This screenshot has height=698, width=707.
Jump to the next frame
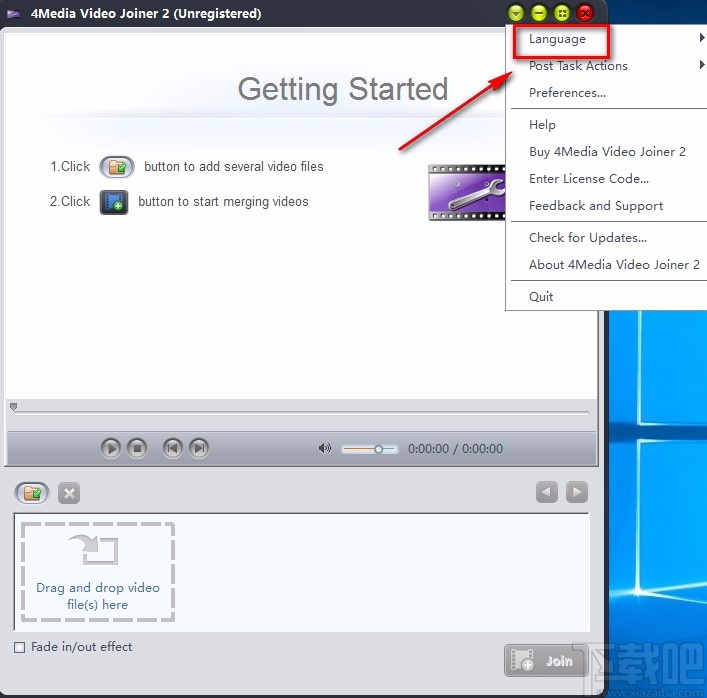tap(199, 448)
